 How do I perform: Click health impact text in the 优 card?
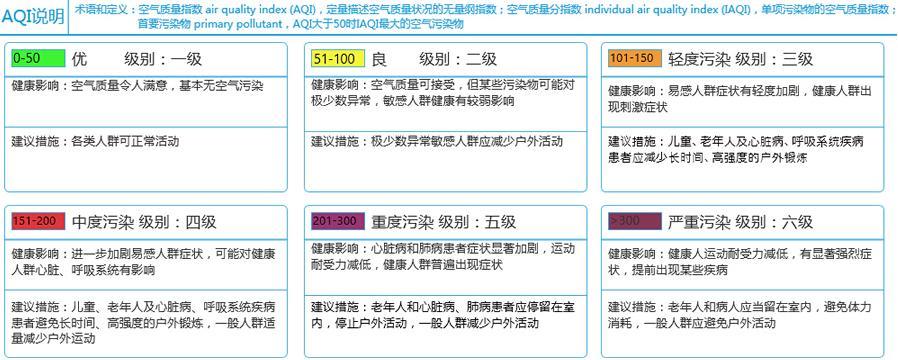point(137,86)
